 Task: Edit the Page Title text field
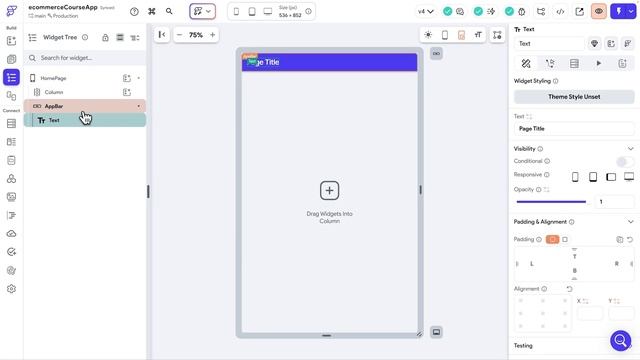click(x=574, y=129)
